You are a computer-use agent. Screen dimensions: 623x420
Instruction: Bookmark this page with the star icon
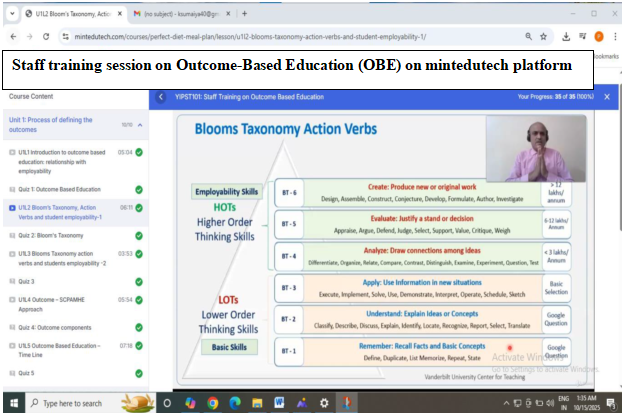(544, 36)
